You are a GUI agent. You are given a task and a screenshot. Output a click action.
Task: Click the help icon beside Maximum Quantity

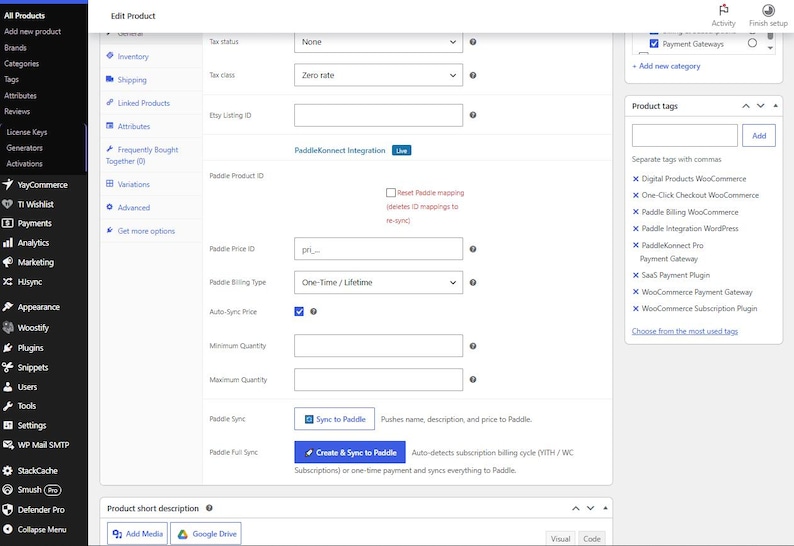pyautogui.click(x=472, y=379)
